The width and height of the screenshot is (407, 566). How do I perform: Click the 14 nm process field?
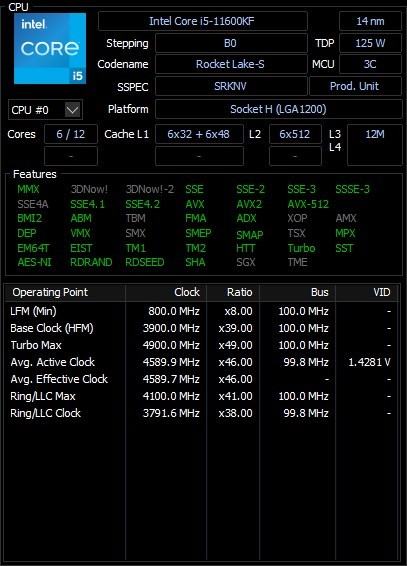pos(370,21)
